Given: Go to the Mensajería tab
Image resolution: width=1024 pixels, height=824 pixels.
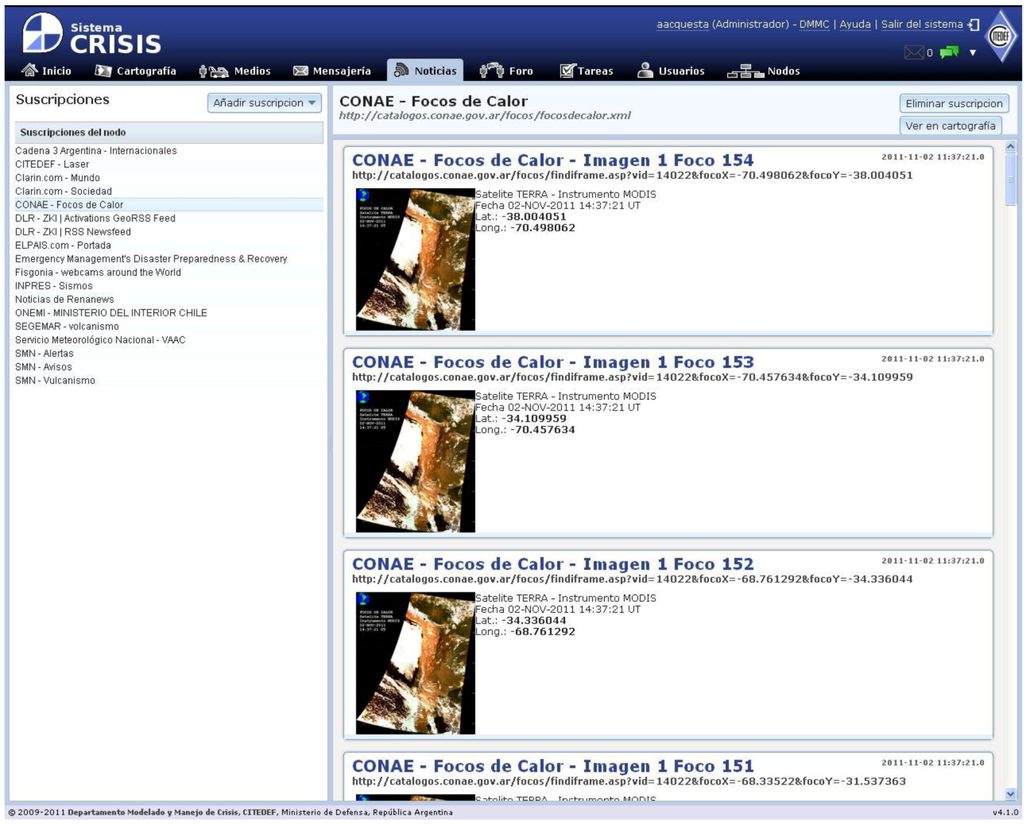Looking at the screenshot, I should tap(332, 71).
